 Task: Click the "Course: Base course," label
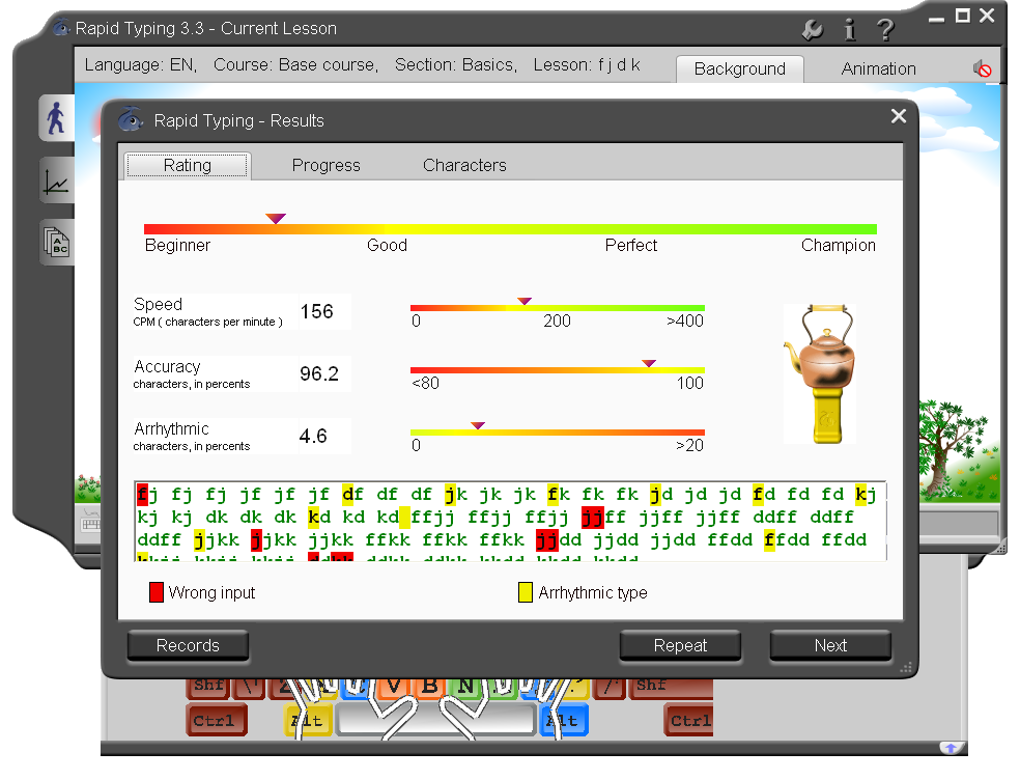[296, 65]
